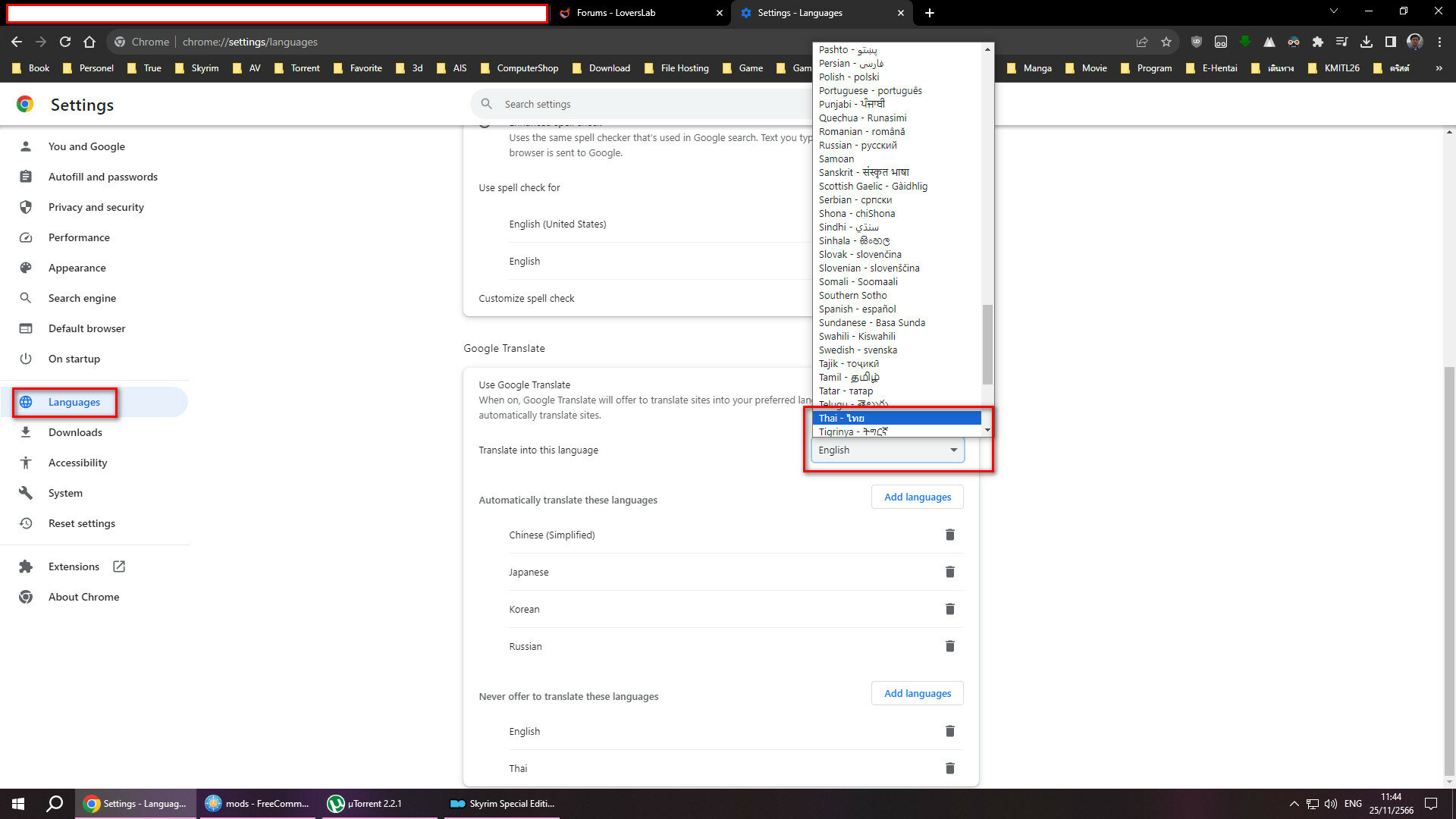Open Privacy and security settings

point(94,207)
